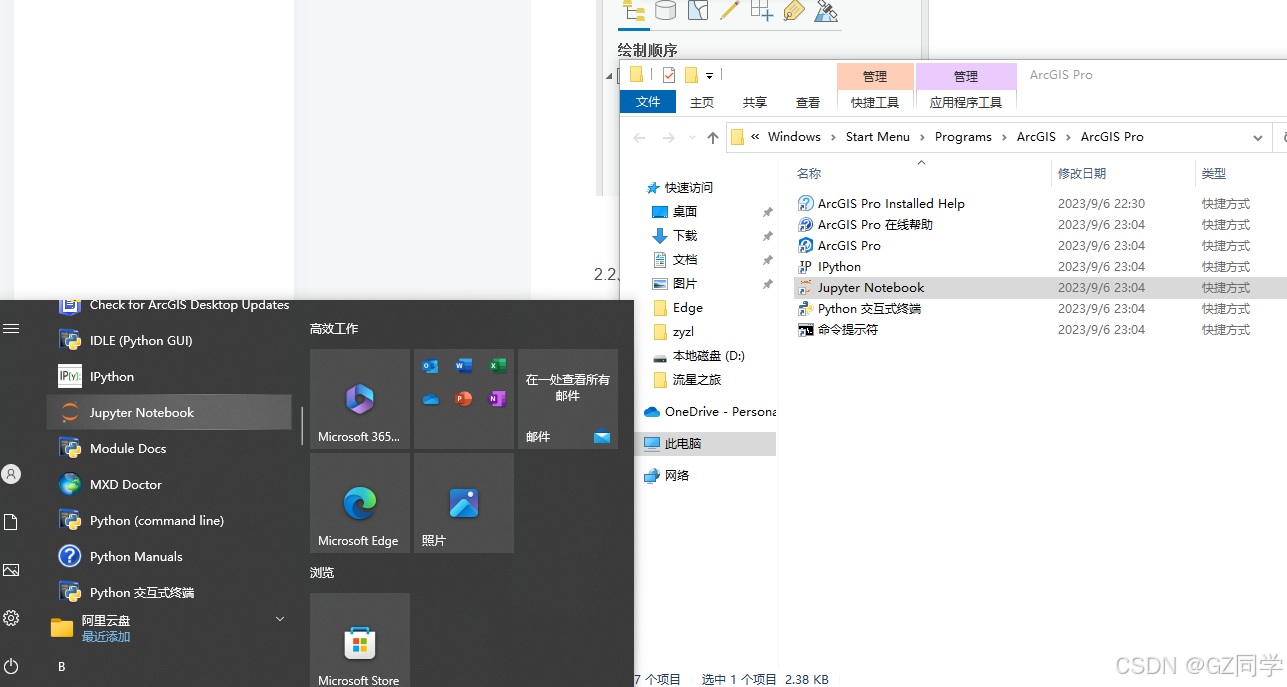Screen dimensions: 1287x687
Task: Open 快速访问 in navigation pane
Action: [x=689, y=188]
